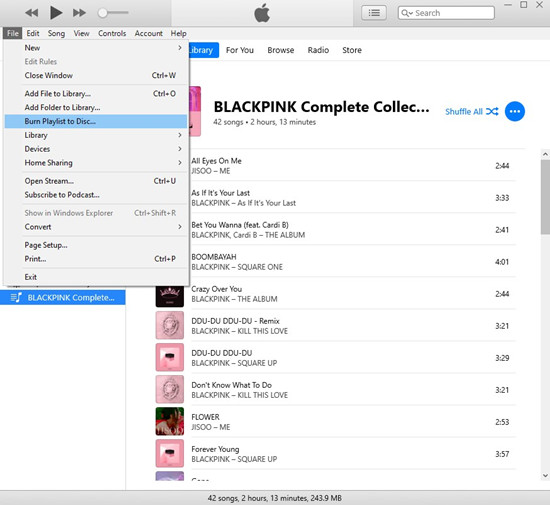Open the three-dots more options button
The height and width of the screenshot is (505, 550).
[x=515, y=112]
